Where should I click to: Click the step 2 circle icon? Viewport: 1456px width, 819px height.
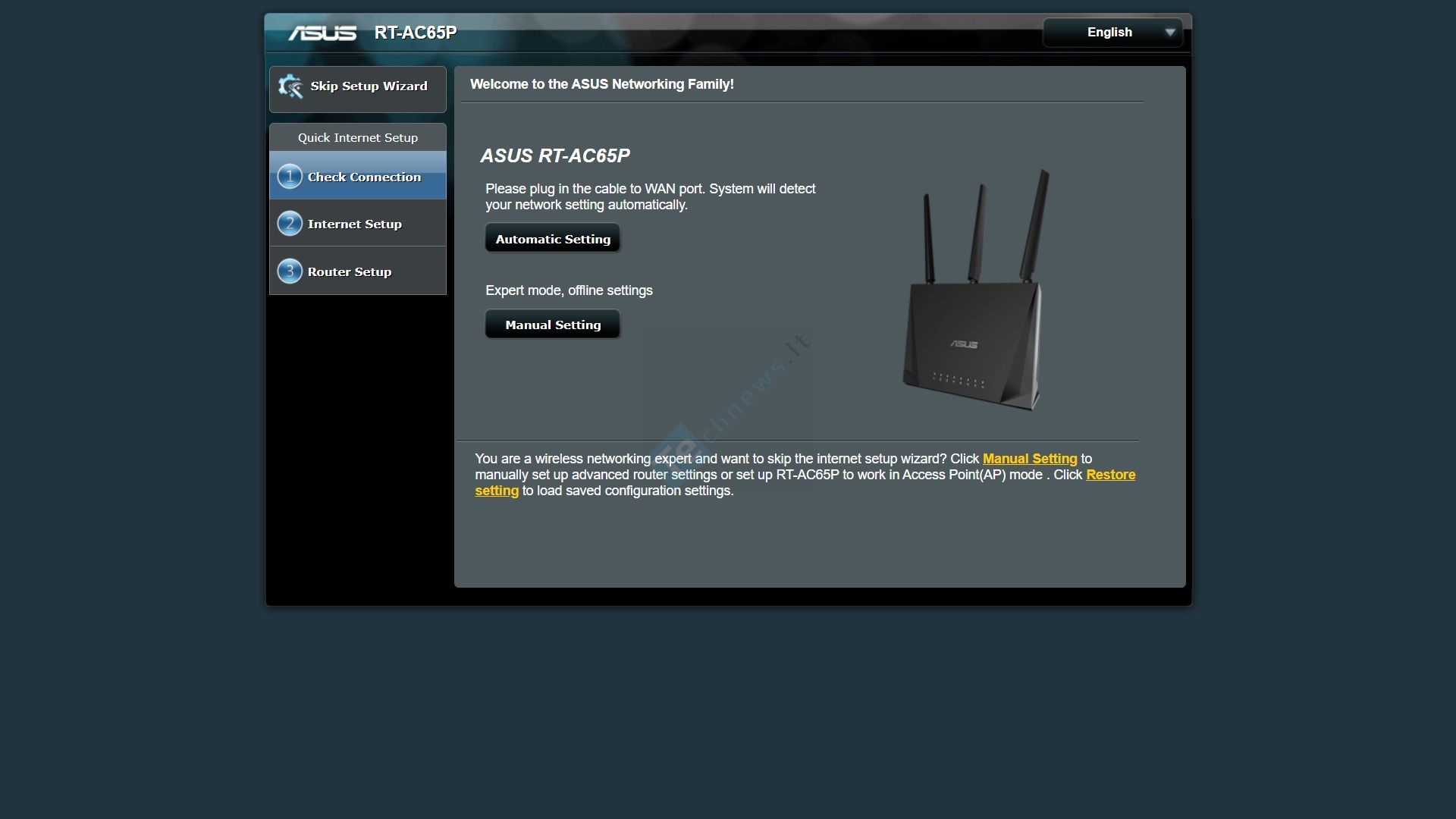[290, 224]
